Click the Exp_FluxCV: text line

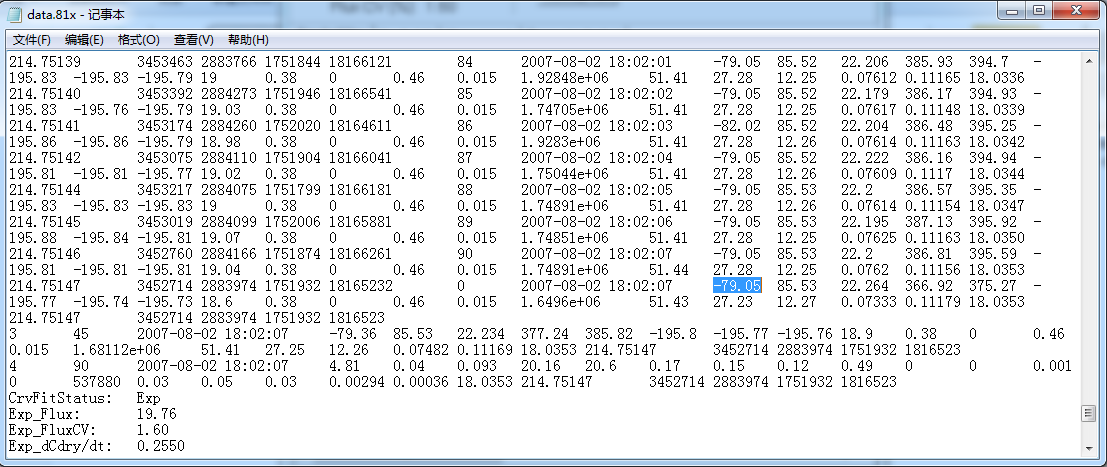coord(46,430)
